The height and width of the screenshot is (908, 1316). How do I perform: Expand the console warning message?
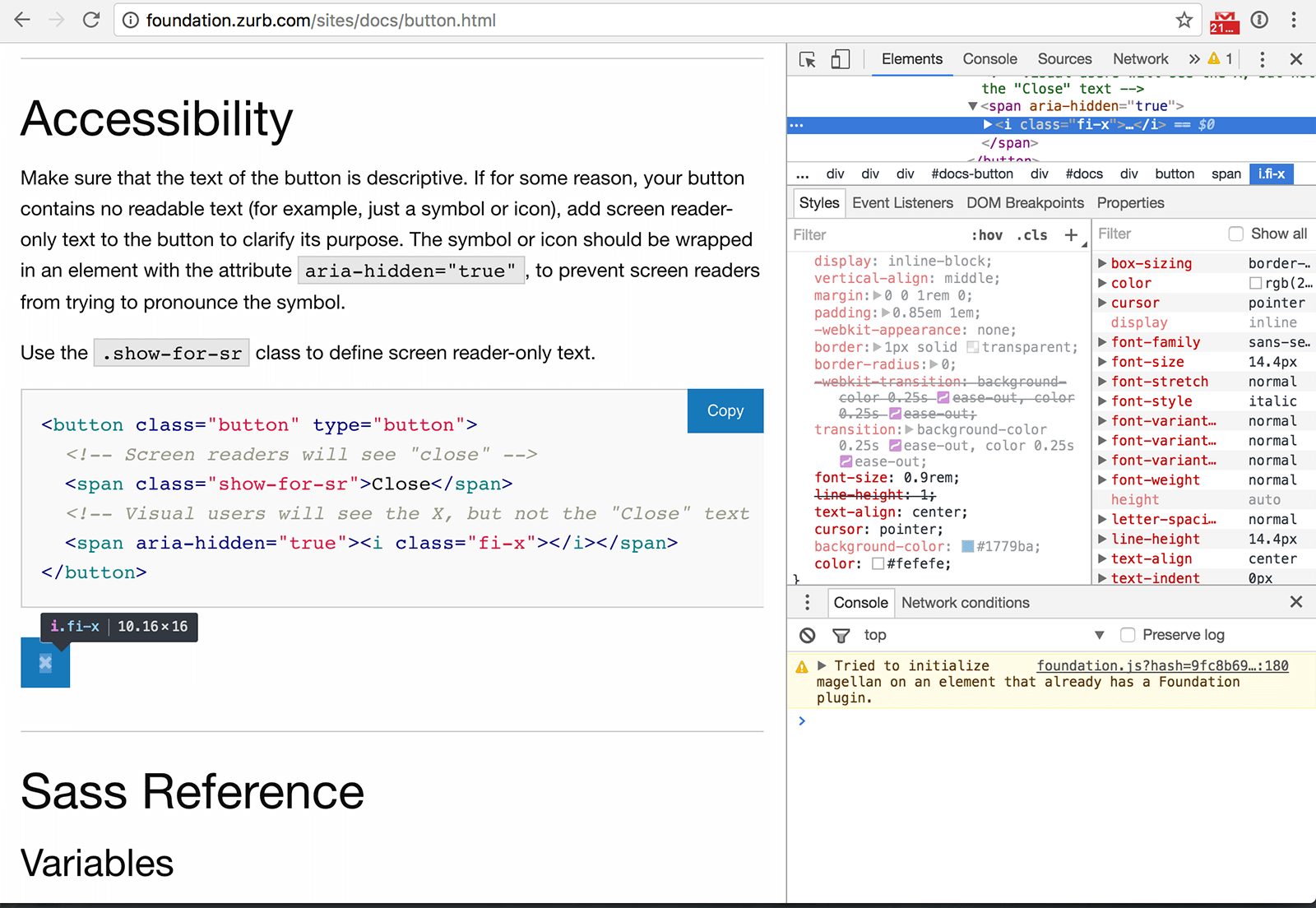821,666
